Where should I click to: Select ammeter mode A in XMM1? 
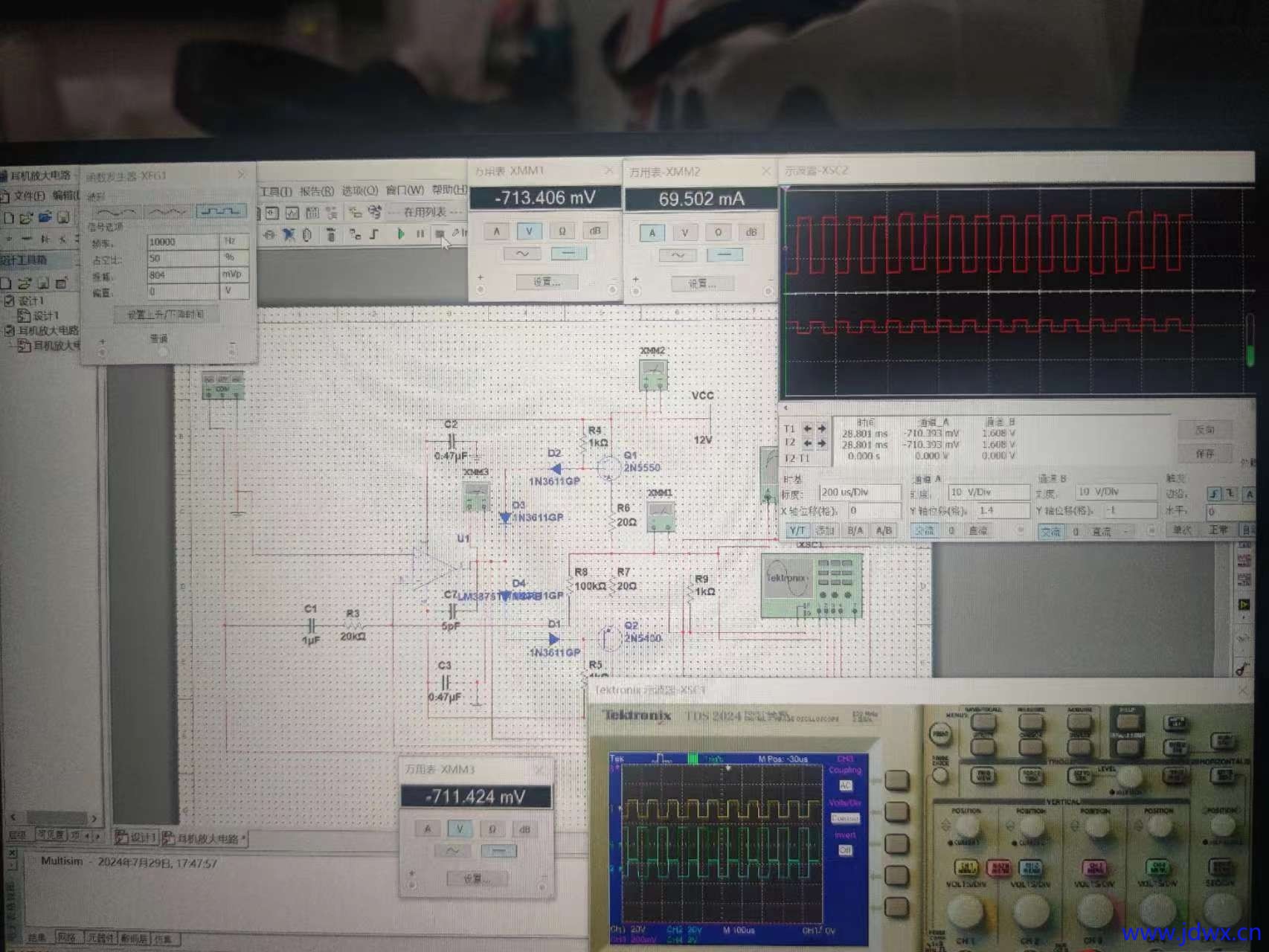[496, 231]
